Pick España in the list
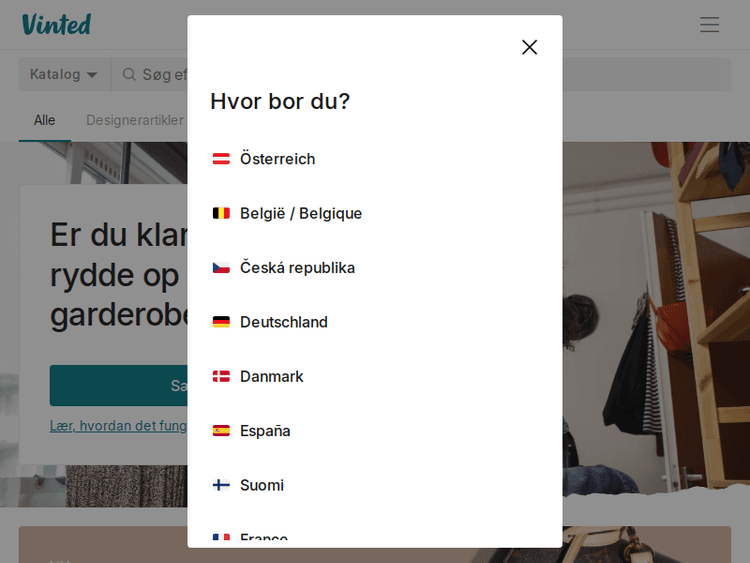The image size is (750, 563). tap(375, 431)
